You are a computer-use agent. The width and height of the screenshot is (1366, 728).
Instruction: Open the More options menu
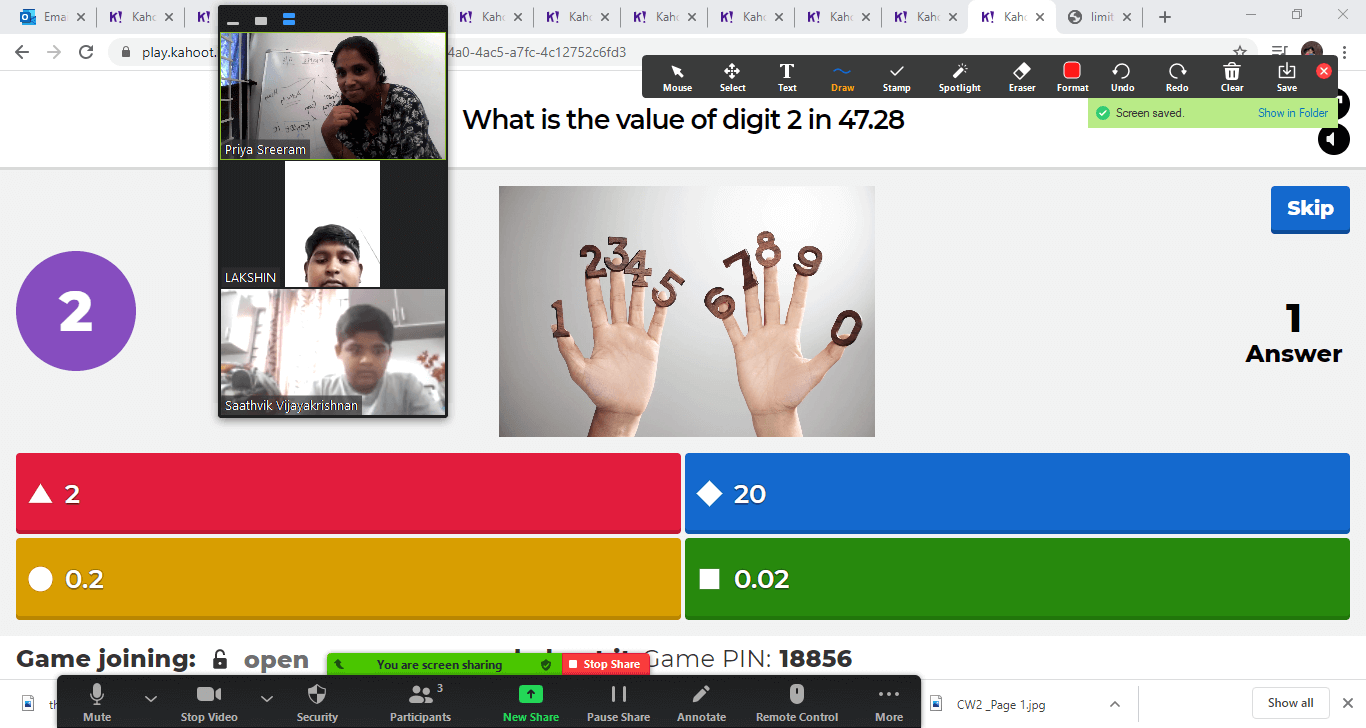(888, 702)
